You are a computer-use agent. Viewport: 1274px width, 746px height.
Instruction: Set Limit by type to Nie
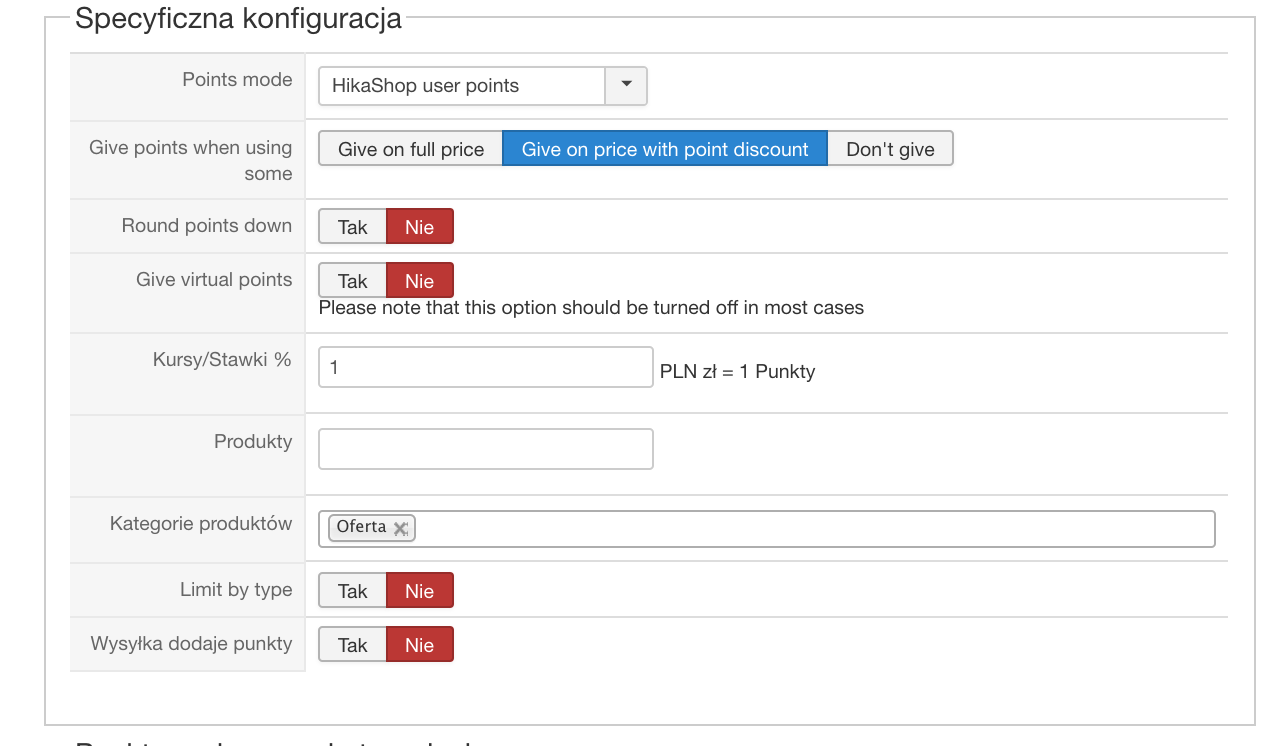(x=419, y=591)
